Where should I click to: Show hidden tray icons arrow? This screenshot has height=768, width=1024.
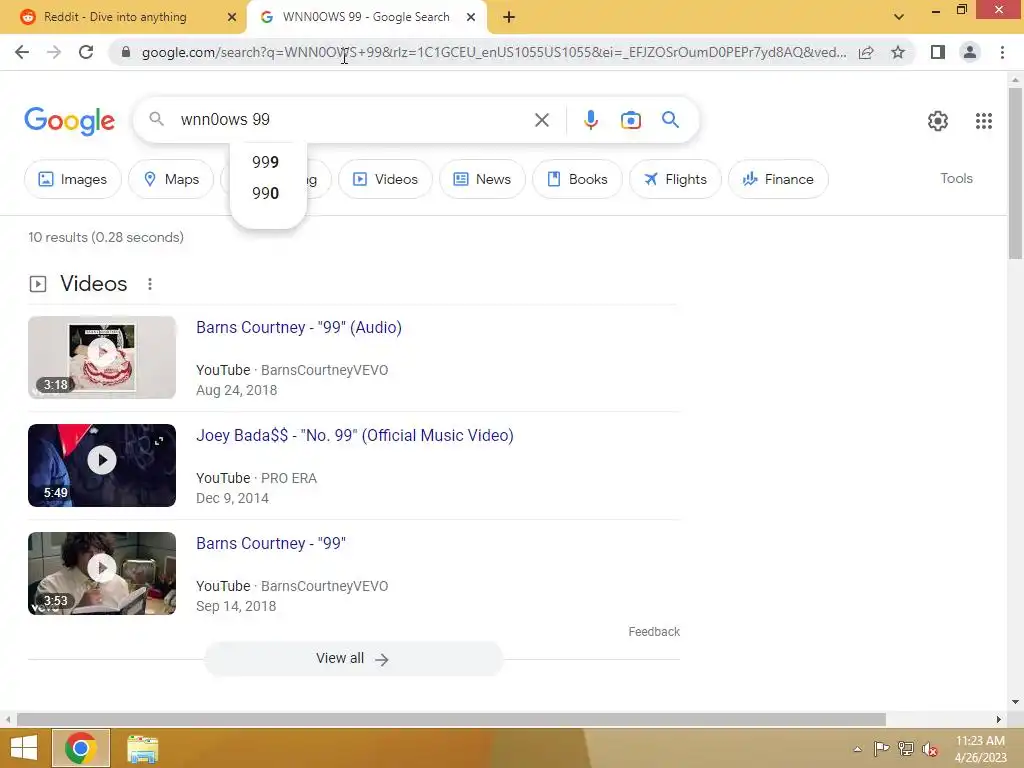pyautogui.click(x=857, y=749)
